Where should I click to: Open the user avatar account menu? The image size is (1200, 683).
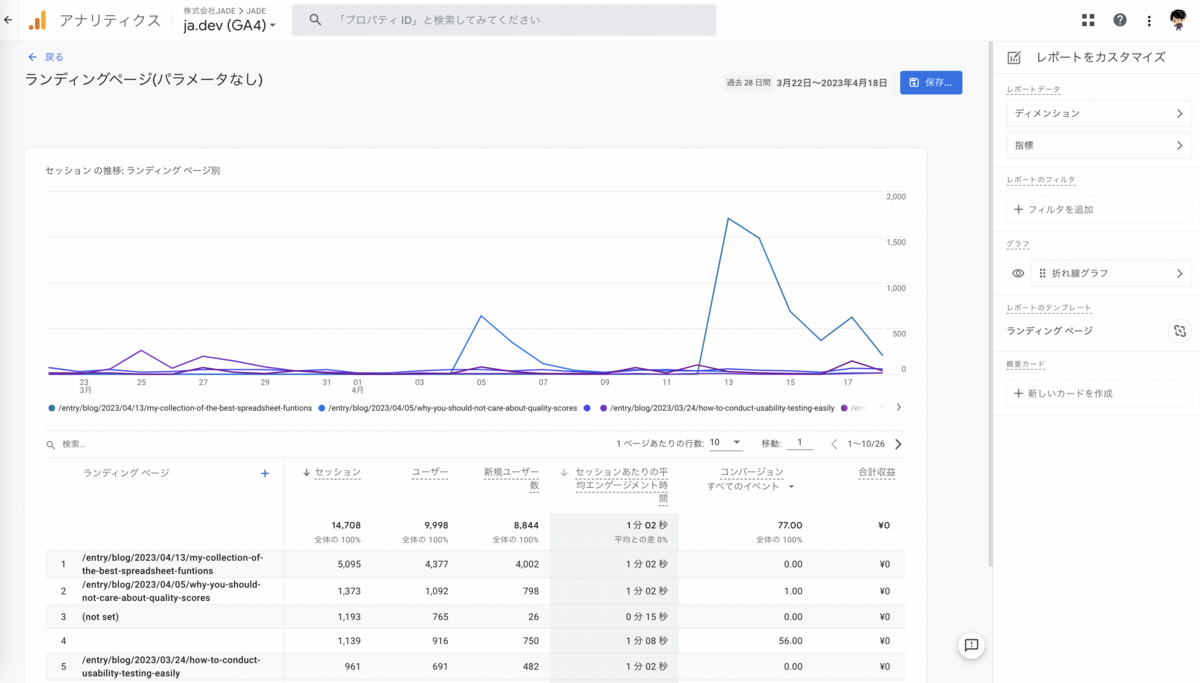pos(1178,20)
